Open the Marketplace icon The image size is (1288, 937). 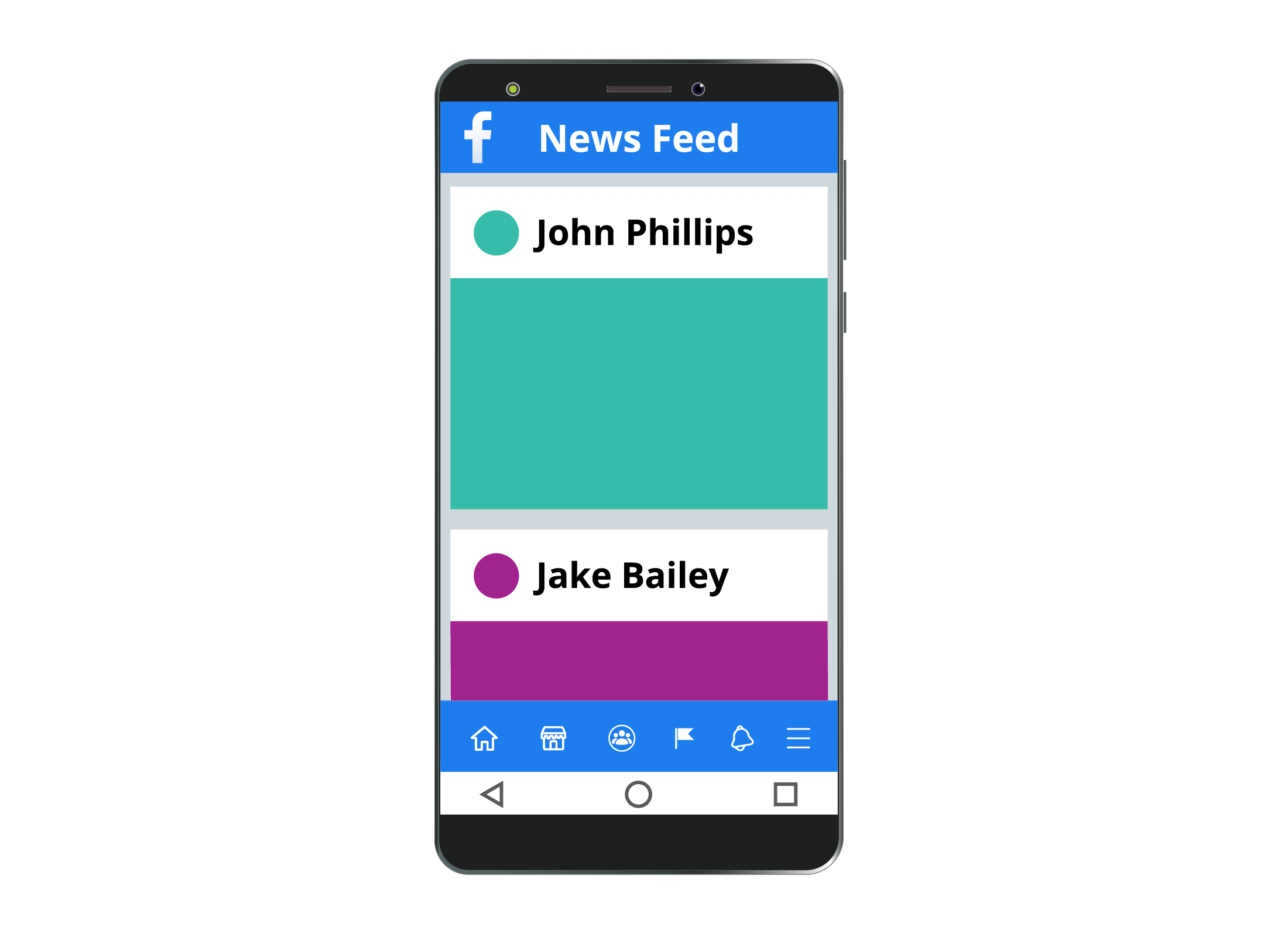554,737
